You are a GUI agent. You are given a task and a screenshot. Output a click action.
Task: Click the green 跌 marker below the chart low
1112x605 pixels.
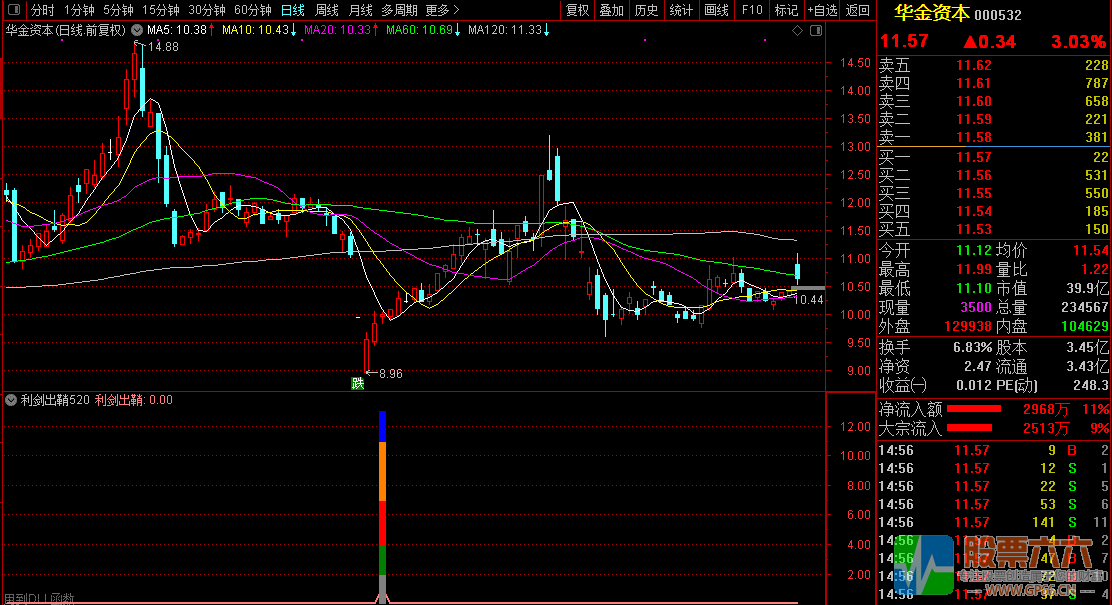pos(357,383)
